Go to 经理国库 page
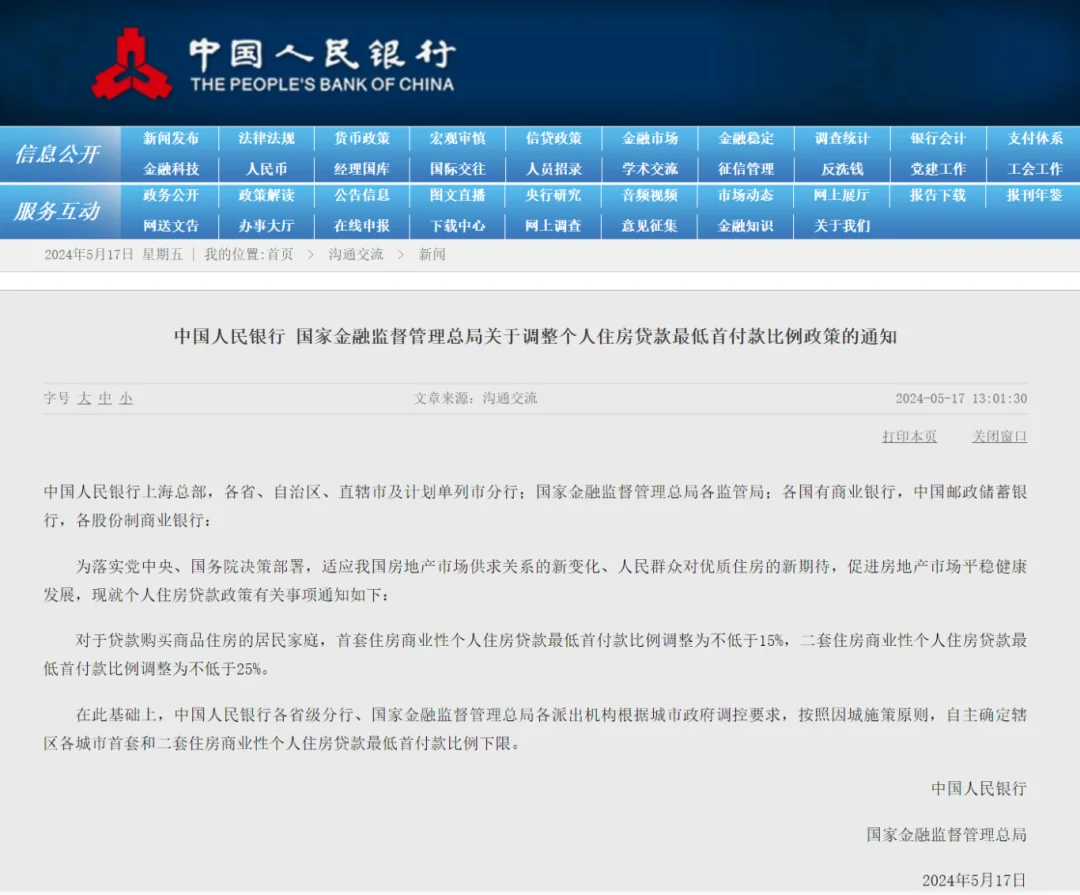Image resolution: width=1080 pixels, height=895 pixels. [362, 169]
